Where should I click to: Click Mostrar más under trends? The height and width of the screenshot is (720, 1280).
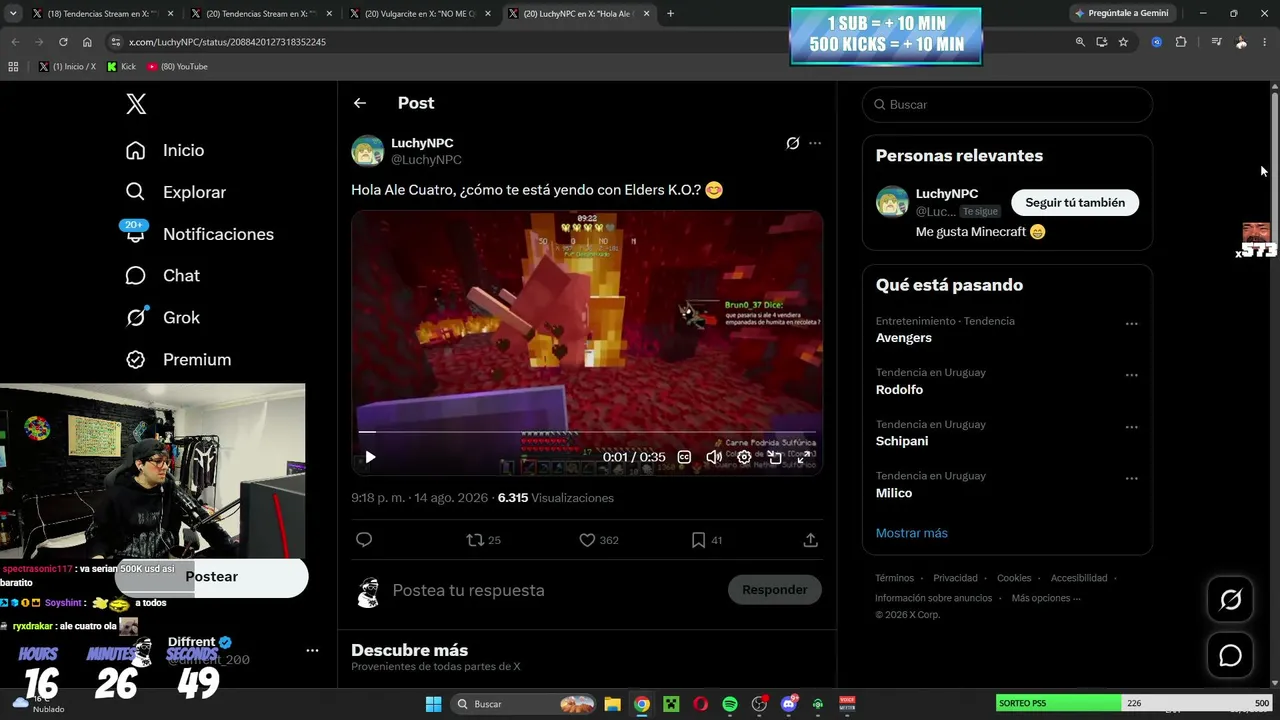[x=912, y=533]
